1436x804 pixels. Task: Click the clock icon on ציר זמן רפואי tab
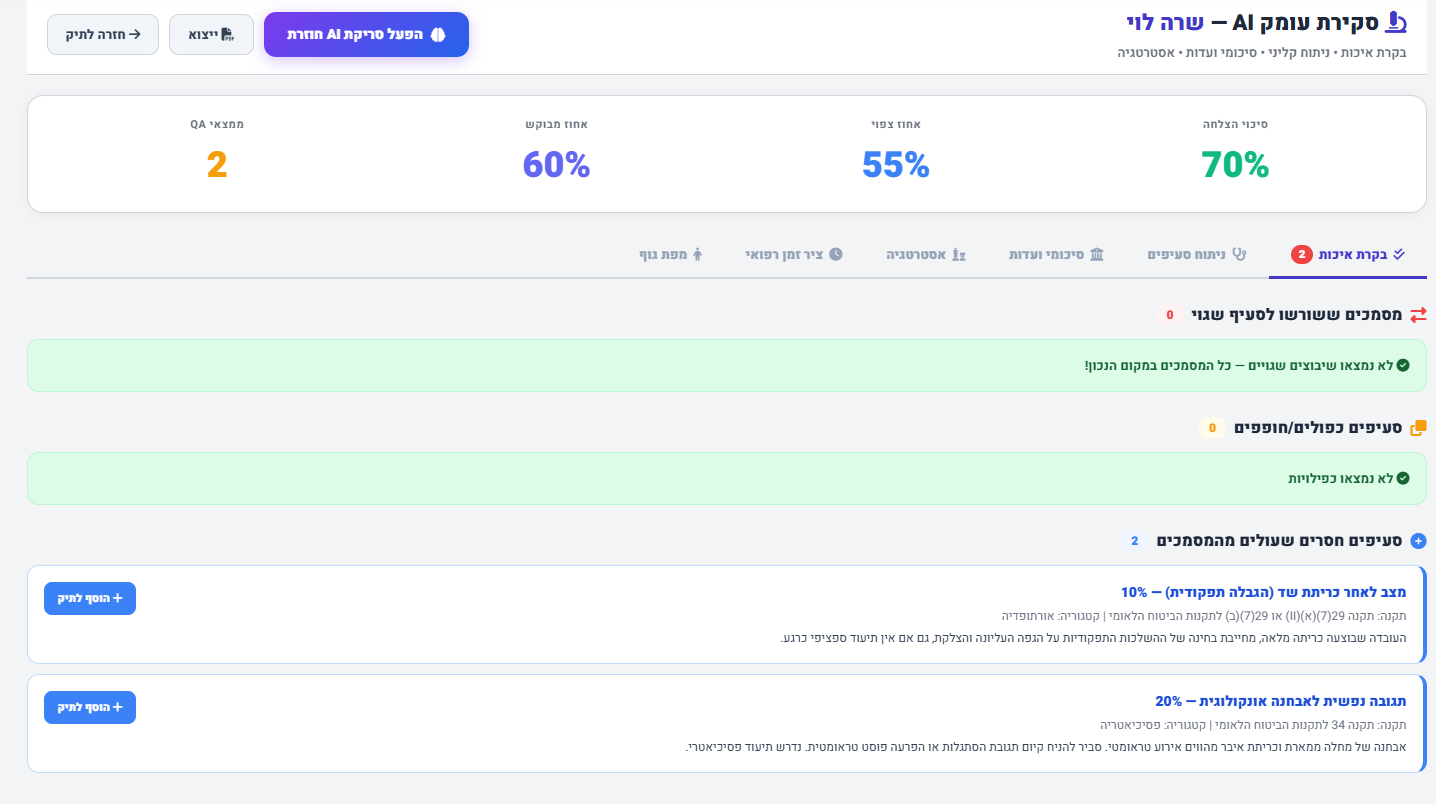tap(836, 254)
